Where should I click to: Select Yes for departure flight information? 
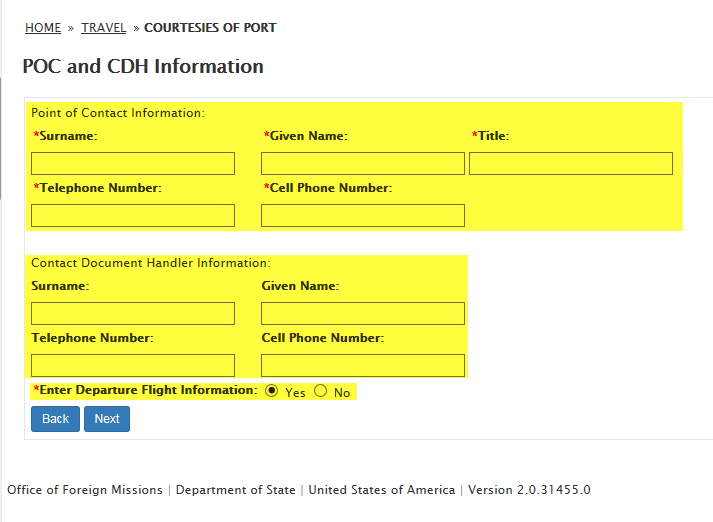[x=272, y=391]
